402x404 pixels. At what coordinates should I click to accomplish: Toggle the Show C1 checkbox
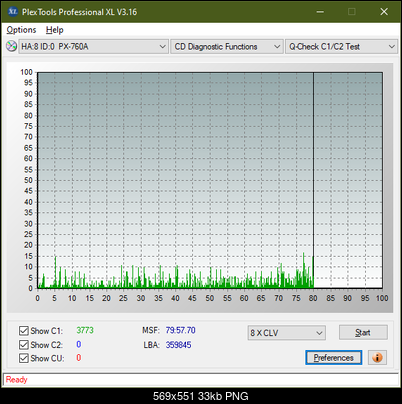(24, 331)
